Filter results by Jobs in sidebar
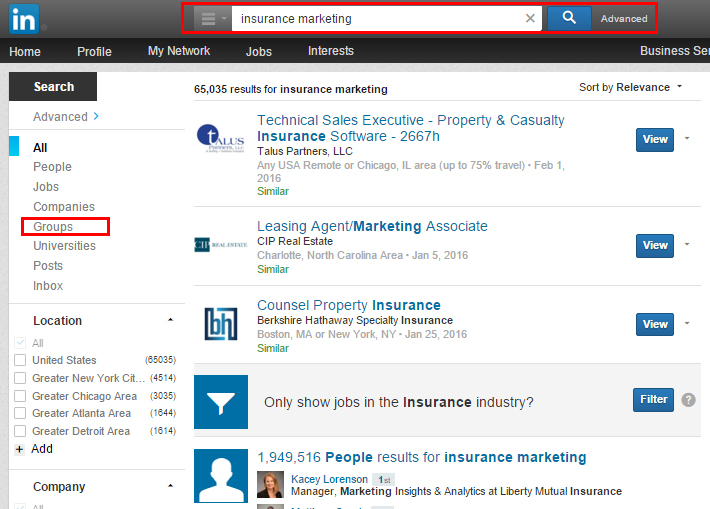This screenshot has width=710, height=509. pyautogui.click(x=46, y=187)
